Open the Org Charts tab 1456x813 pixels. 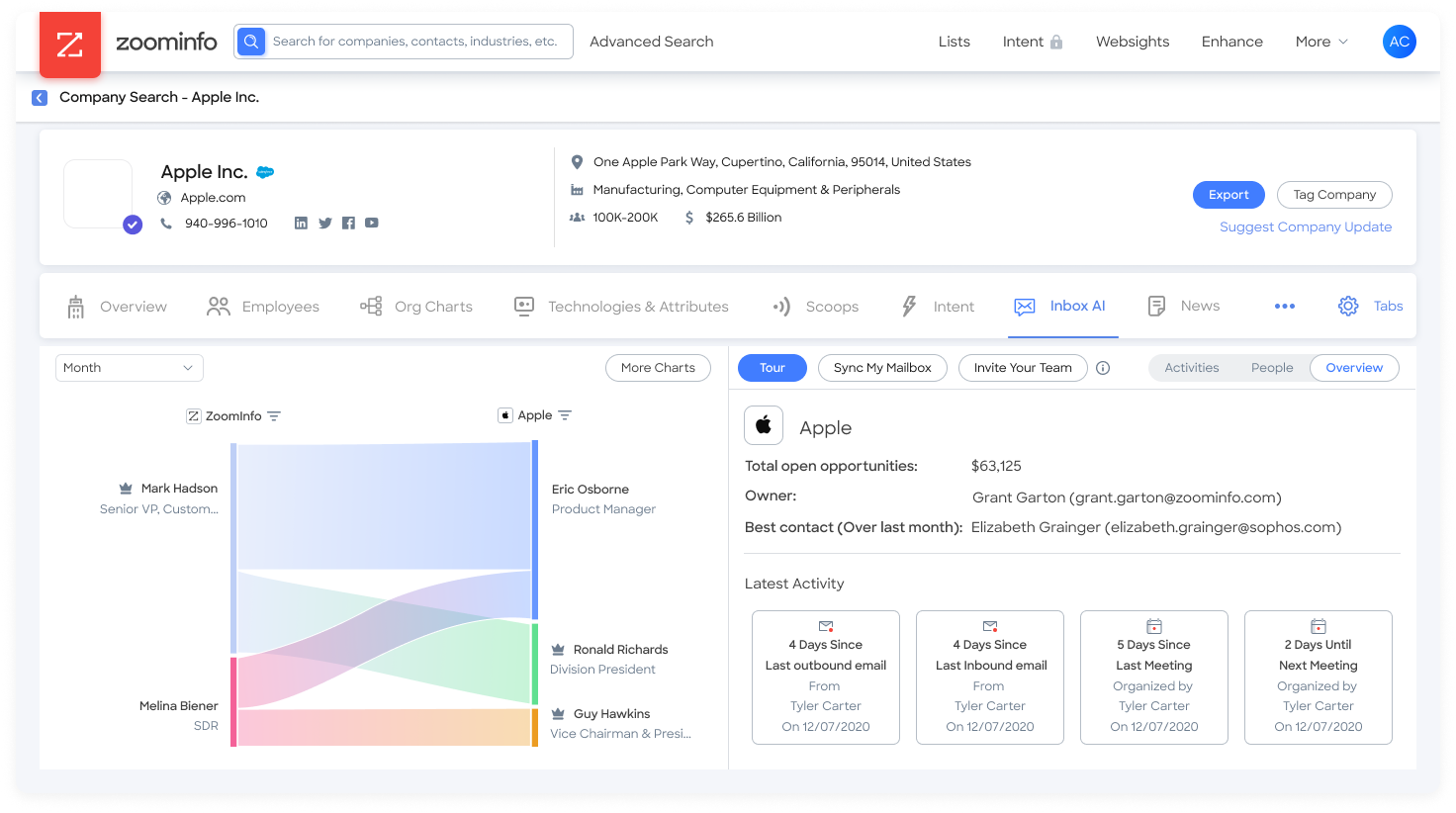[416, 307]
